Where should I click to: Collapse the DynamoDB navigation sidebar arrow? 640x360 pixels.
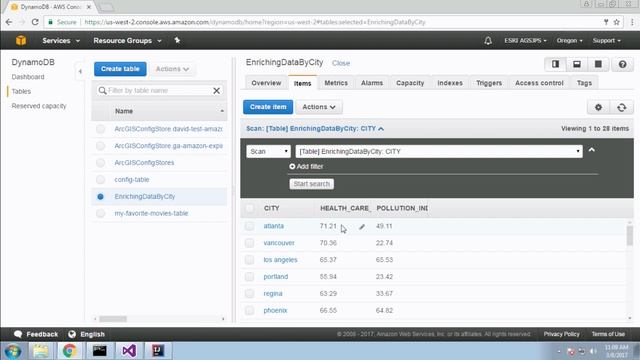pos(80,71)
